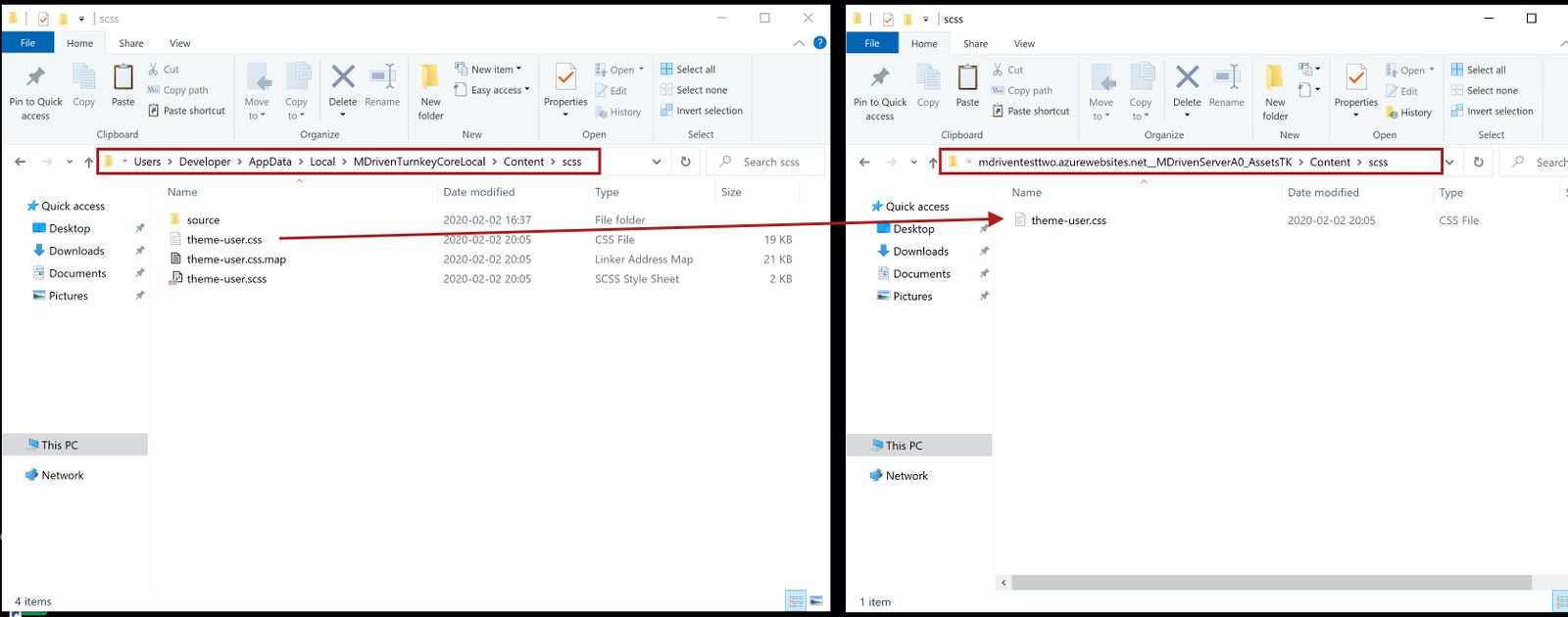Open the View tab in right window
Image resolution: width=1568 pixels, height=617 pixels.
coord(1024,44)
